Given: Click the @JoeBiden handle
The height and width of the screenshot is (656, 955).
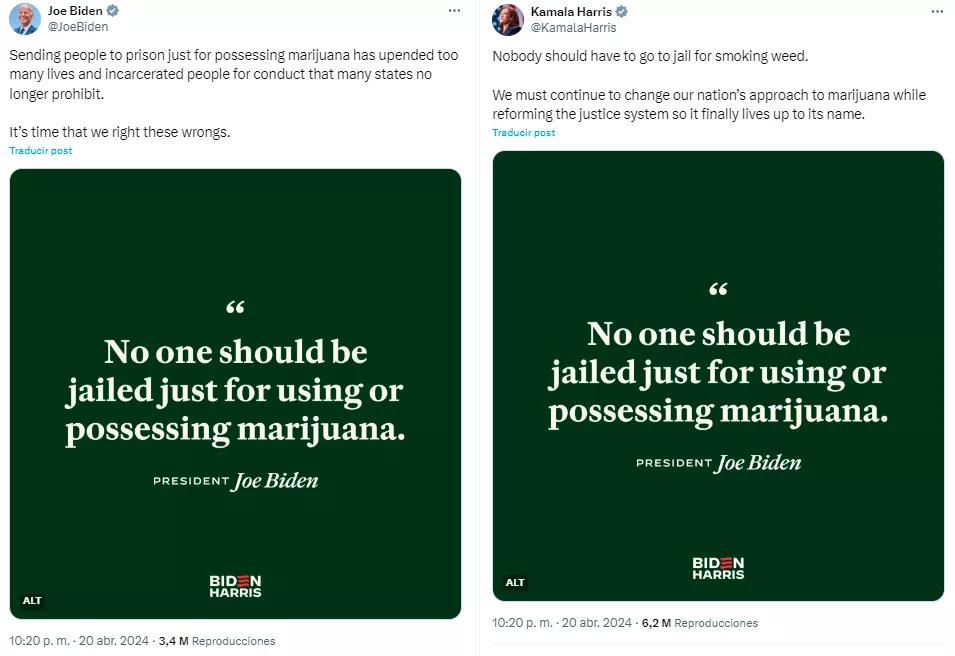Looking at the screenshot, I should click(x=79, y=27).
